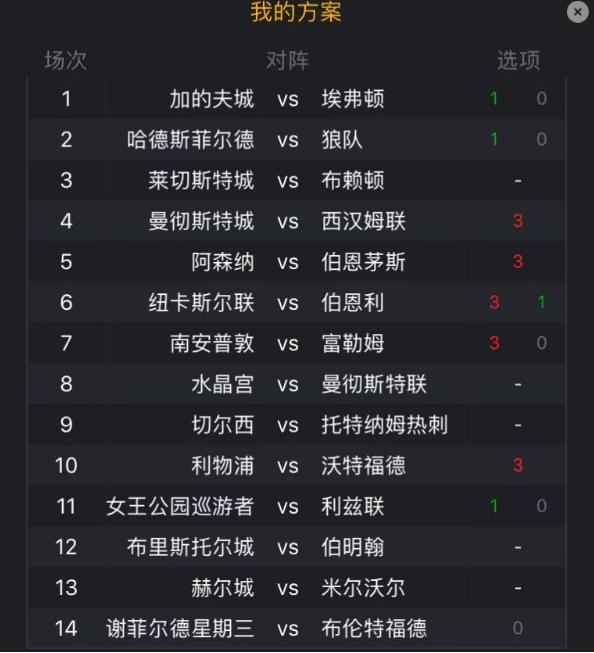Click the dash option for 切尔西 match
Screen dimensions: 594x653
pyautogui.click(x=518, y=425)
